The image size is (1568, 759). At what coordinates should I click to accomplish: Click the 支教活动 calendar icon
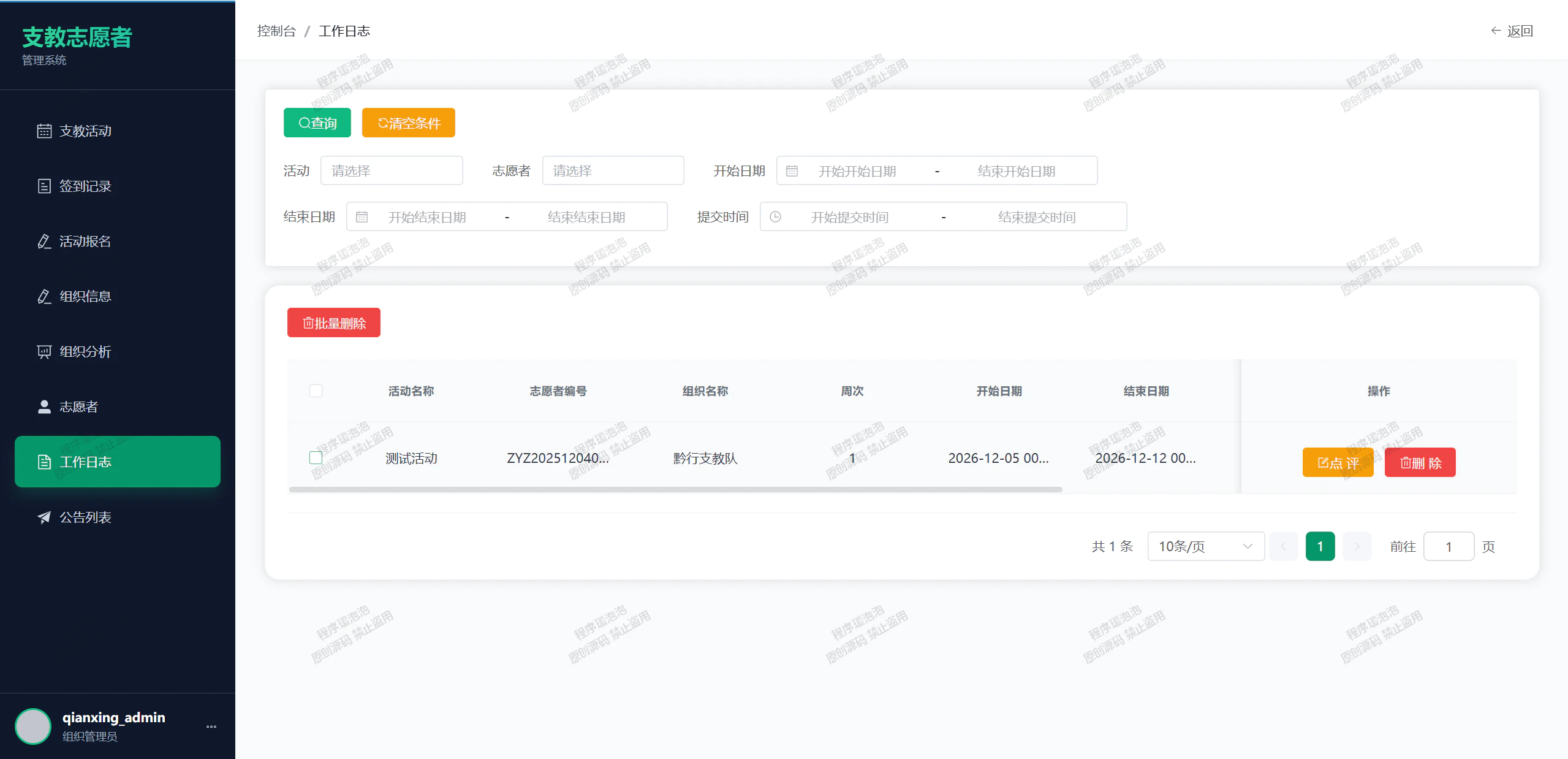pos(44,131)
